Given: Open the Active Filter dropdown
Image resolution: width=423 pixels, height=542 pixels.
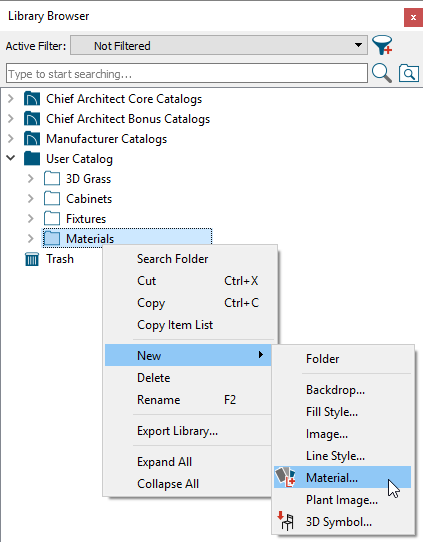Looking at the screenshot, I should 219,45.
